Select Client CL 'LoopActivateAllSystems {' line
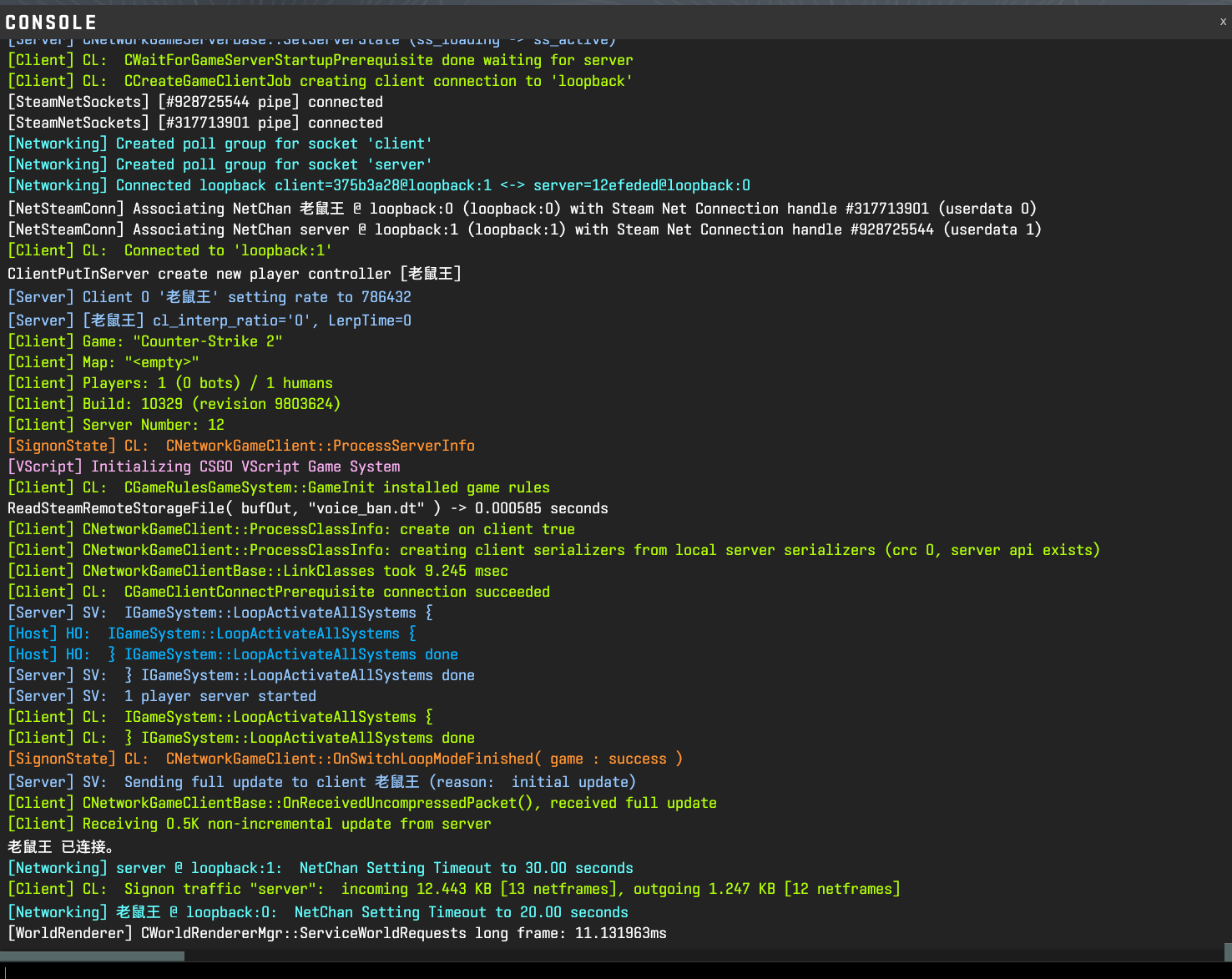The image size is (1232, 979). [x=220, y=717]
